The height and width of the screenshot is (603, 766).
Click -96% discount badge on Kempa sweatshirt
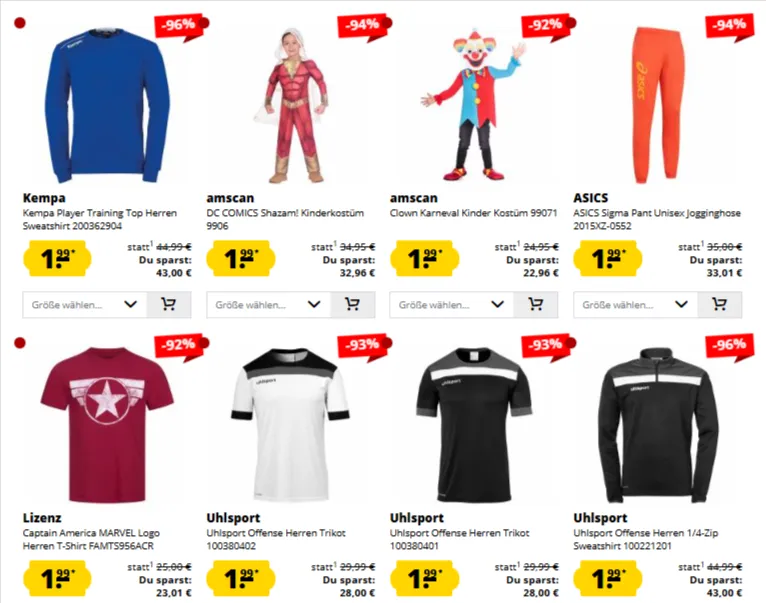tap(180, 26)
